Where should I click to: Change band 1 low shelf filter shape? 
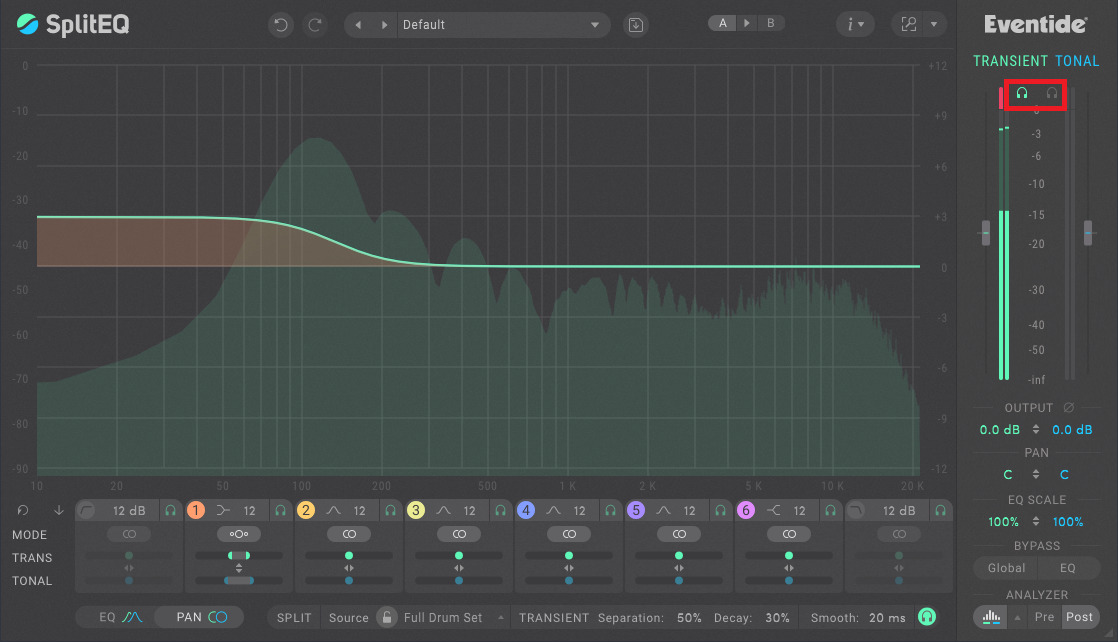click(224, 510)
